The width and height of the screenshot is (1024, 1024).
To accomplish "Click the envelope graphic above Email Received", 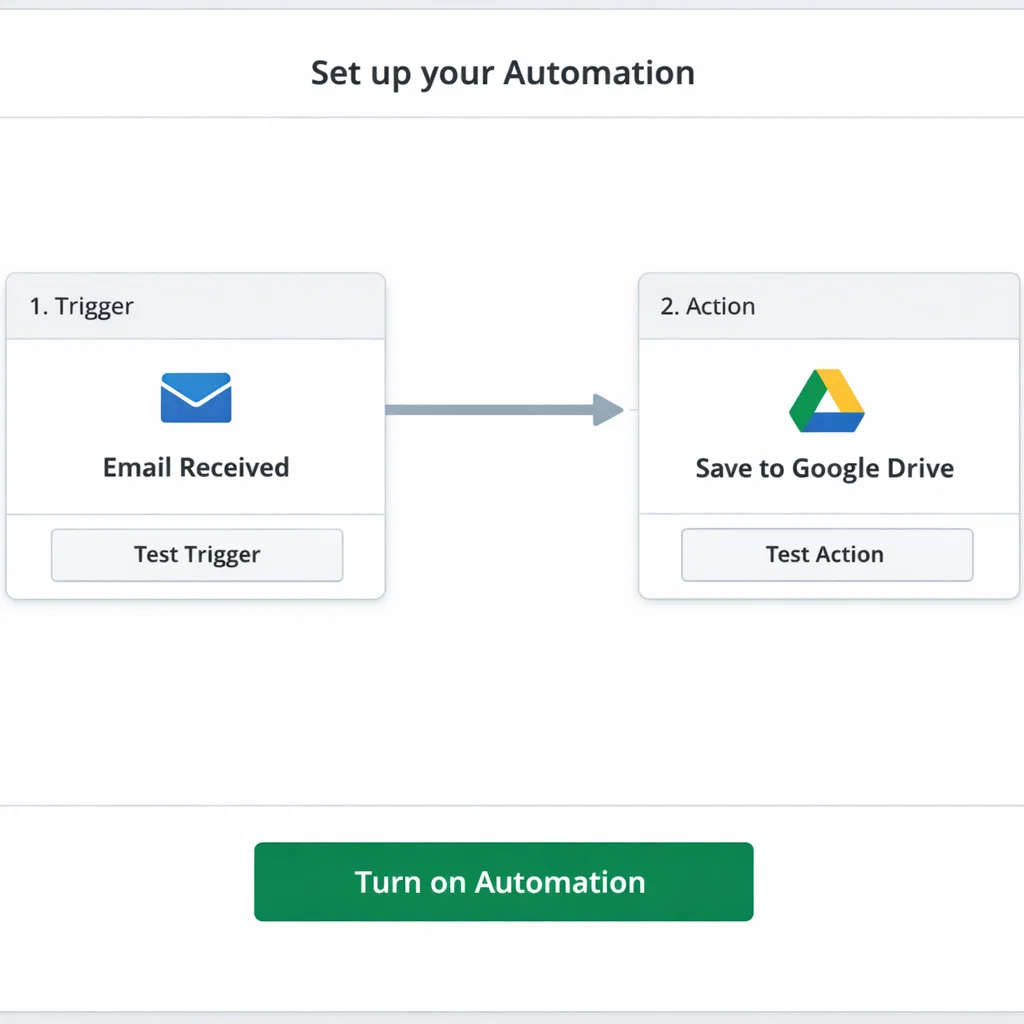I will tap(196, 397).
